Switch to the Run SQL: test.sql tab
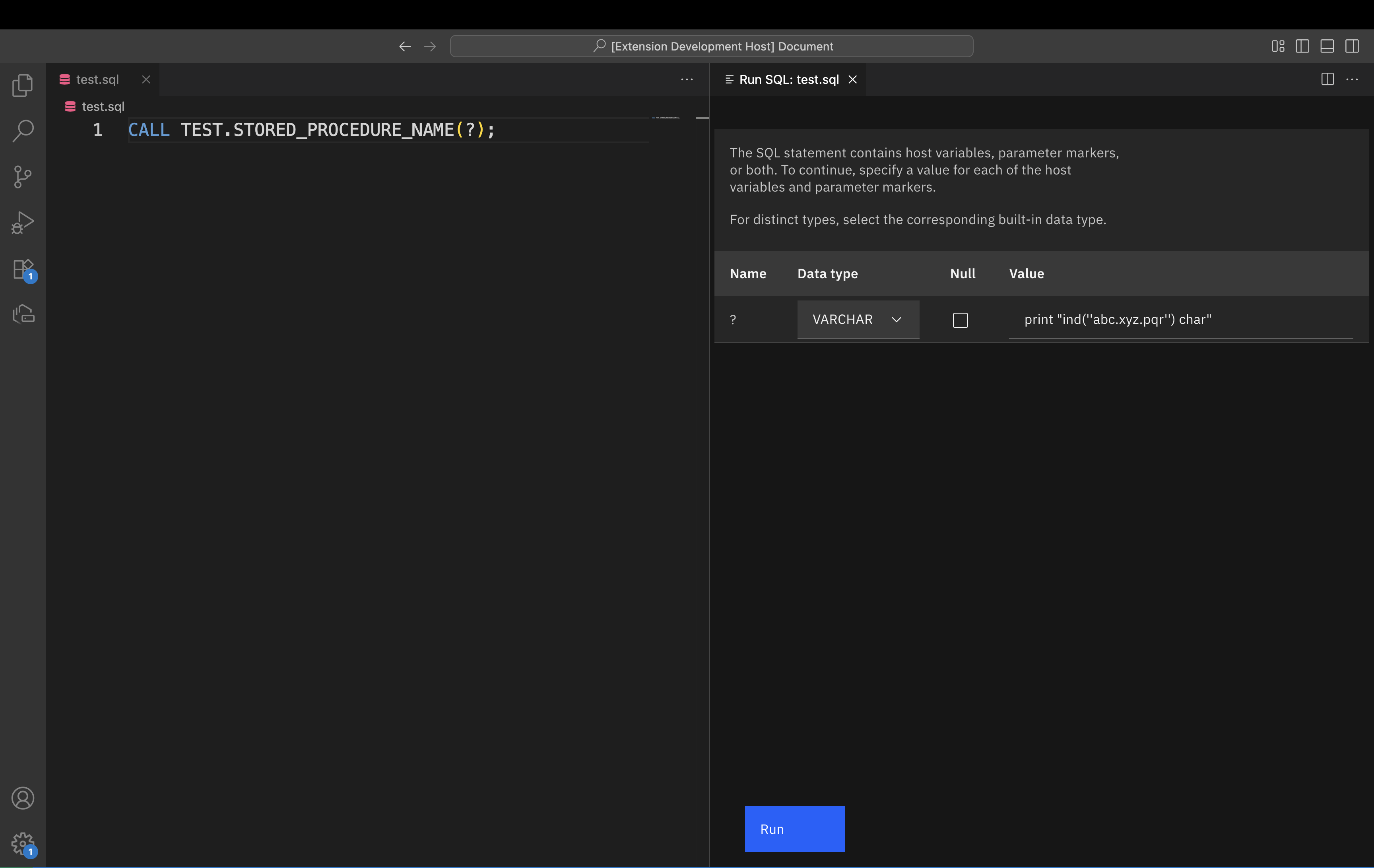 pos(788,79)
